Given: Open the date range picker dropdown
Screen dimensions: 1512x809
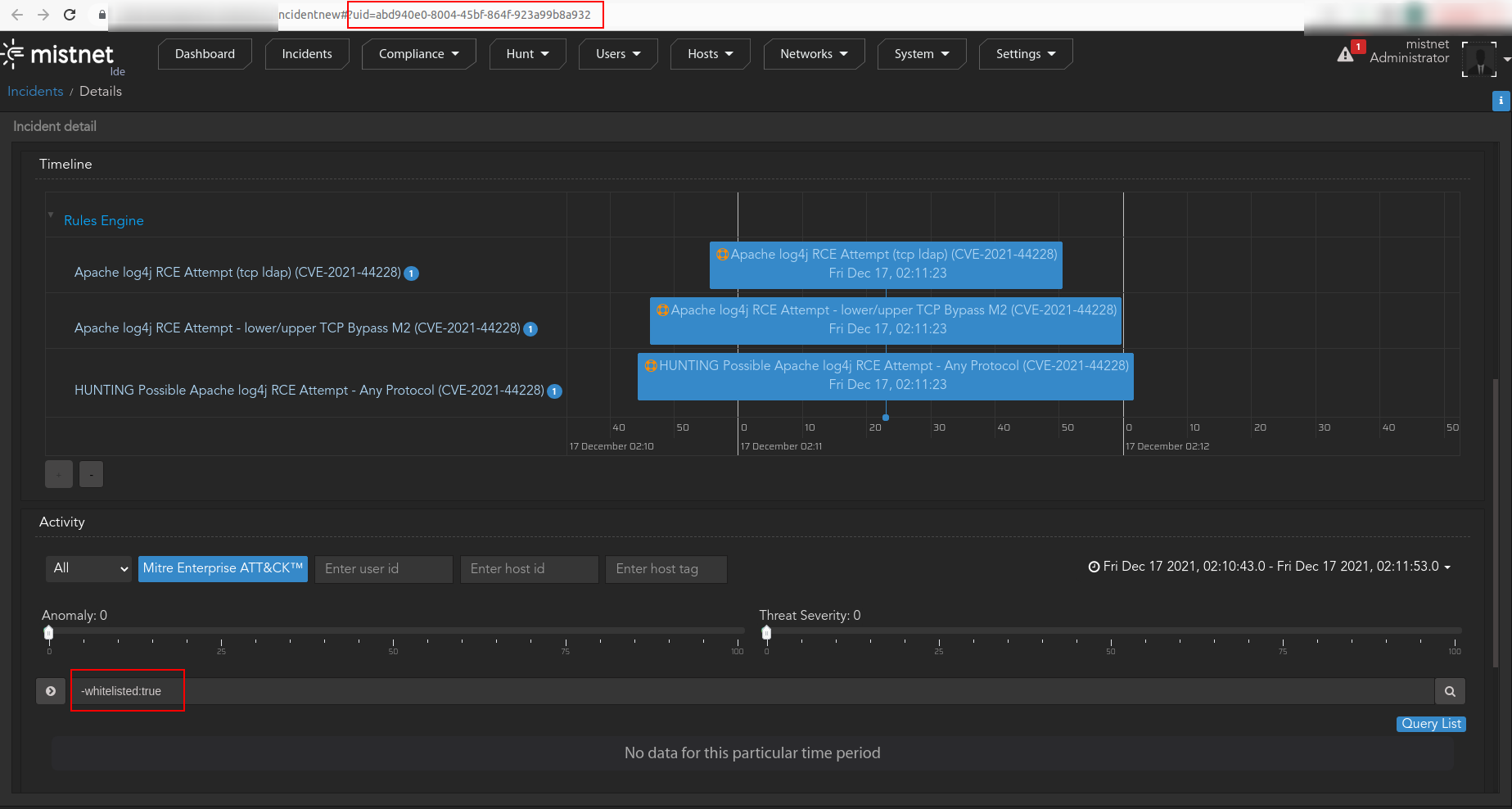Looking at the screenshot, I should point(1269,567).
